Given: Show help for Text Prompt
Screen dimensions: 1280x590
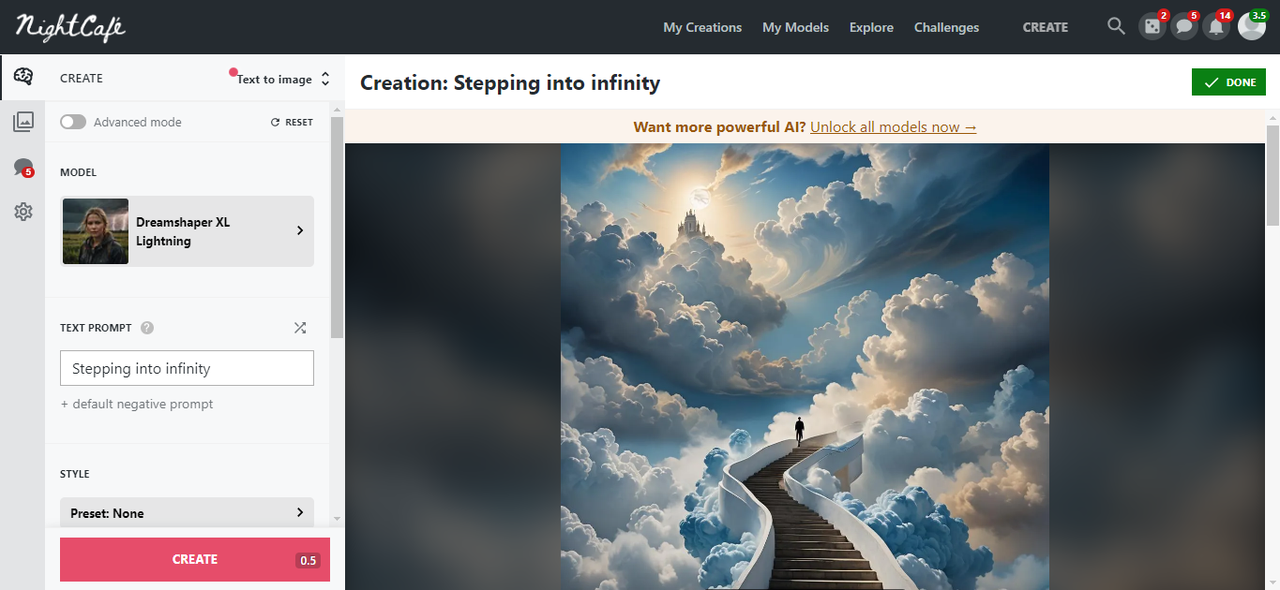Looking at the screenshot, I should (x=147, y=328).
